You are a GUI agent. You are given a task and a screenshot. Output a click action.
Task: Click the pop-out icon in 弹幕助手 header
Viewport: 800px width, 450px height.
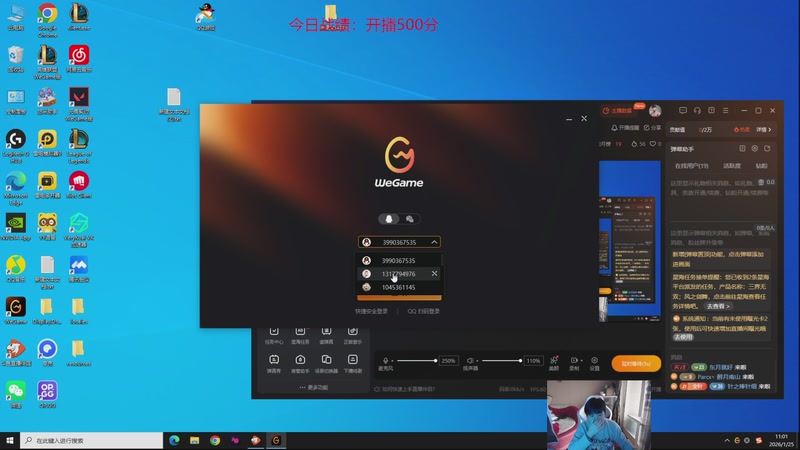point(767,148)
